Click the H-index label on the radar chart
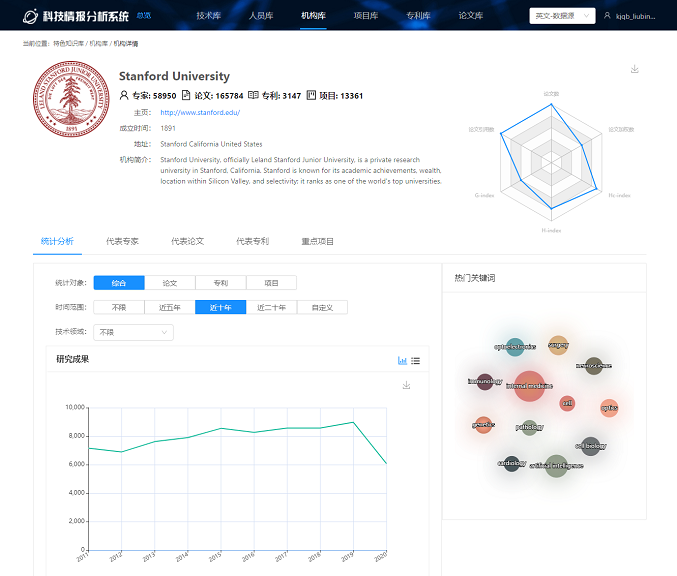The height and width of the screenshot is (576, 677). pos(551,230)
